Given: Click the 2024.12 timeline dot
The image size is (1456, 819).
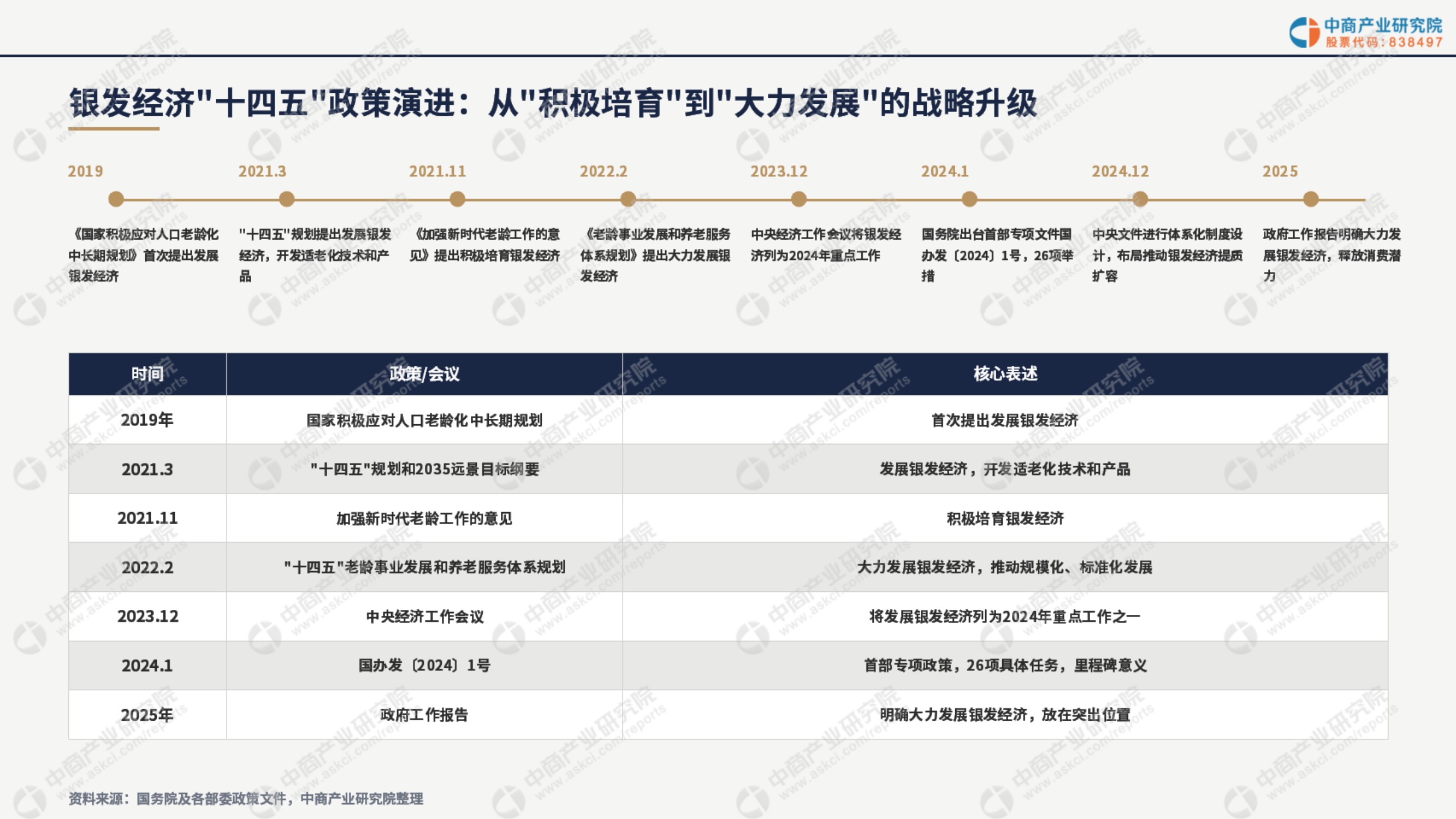Looking at the screenshot, I should click(1140, 199).
